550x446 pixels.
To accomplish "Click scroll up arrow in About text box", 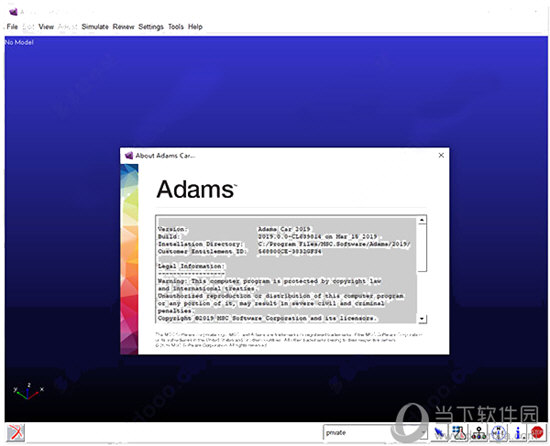I will pos(422,220).
